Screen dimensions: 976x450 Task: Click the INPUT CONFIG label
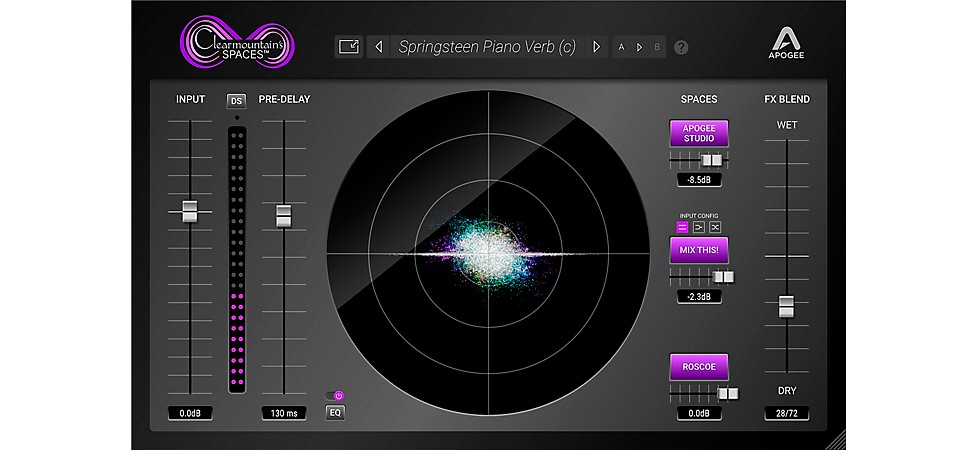pyautogui.click(x=699, y=216)
